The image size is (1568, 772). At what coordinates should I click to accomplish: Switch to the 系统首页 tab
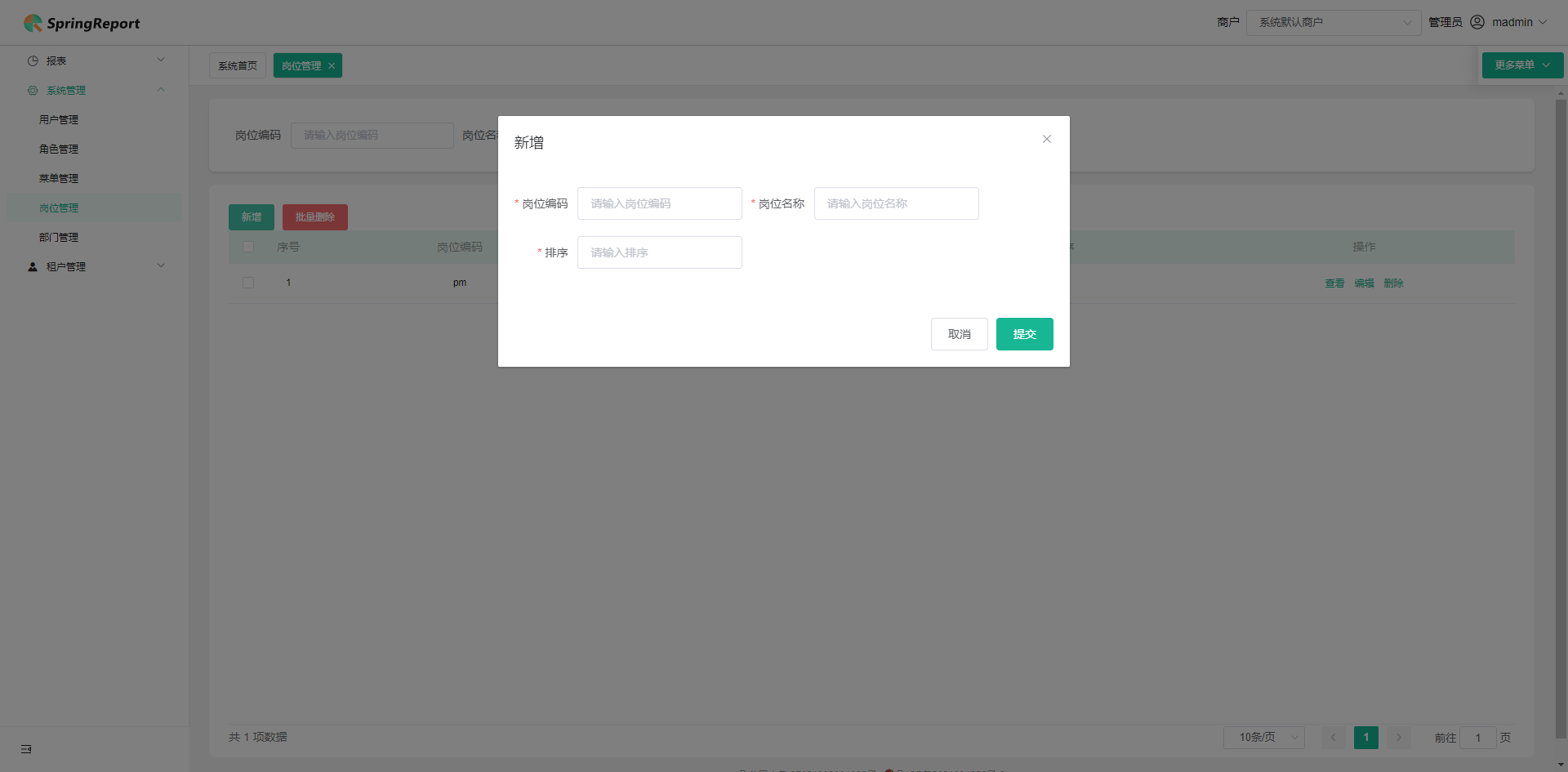click(238, 65)
